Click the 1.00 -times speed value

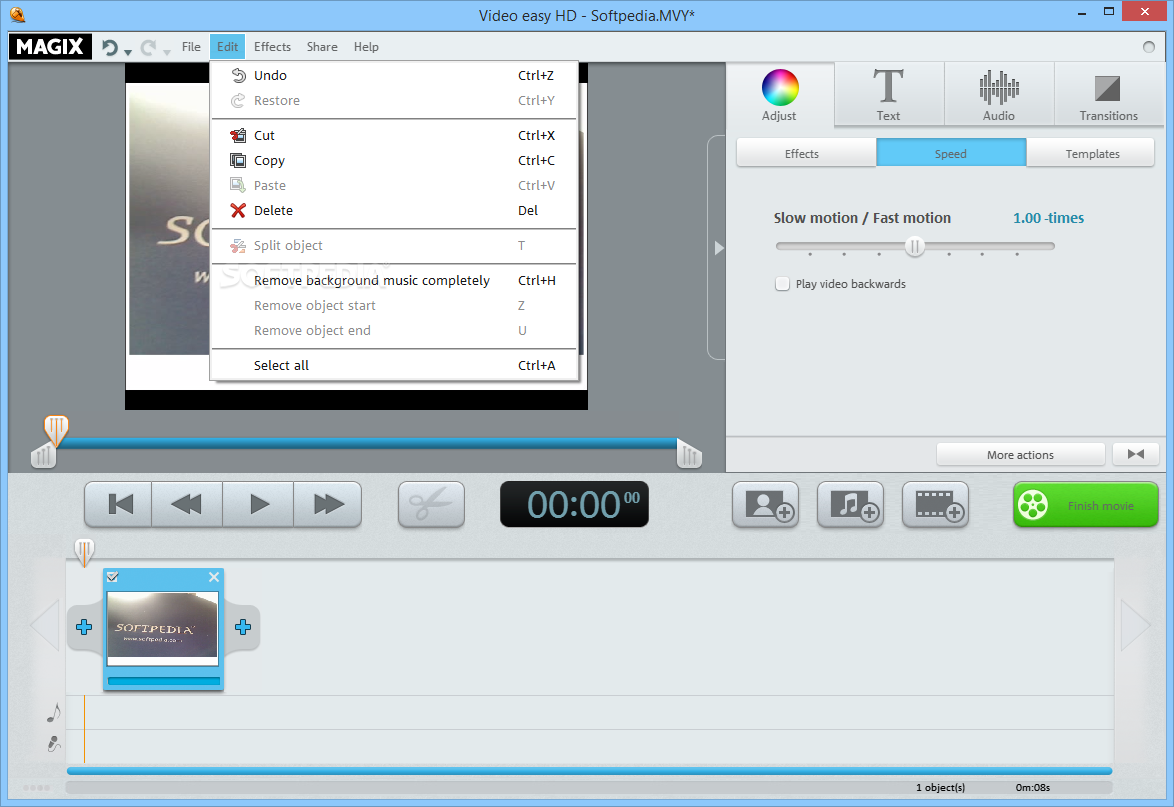[x=1048, y=218]
